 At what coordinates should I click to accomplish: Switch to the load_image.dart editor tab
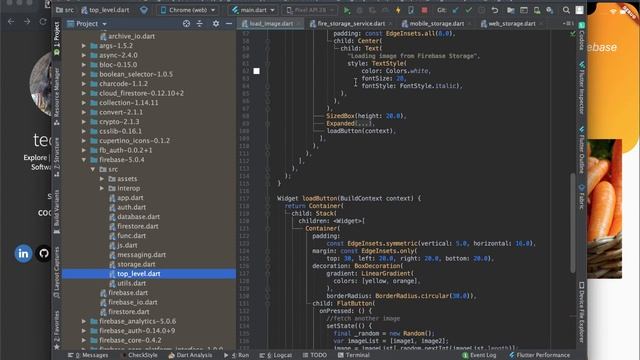coord(271,24)
